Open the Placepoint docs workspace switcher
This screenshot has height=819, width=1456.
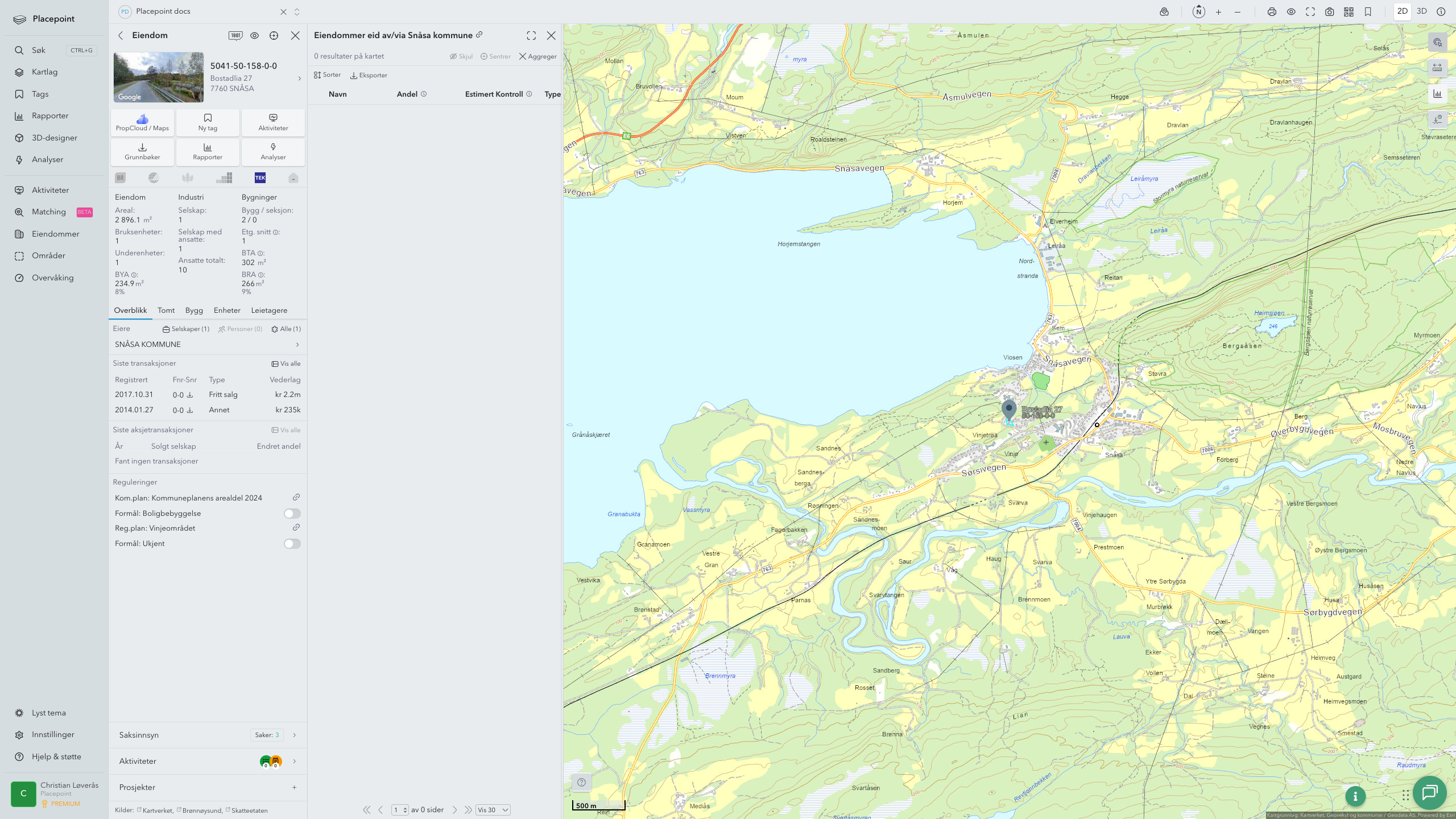pyautogui.click(x=297, y=12)
